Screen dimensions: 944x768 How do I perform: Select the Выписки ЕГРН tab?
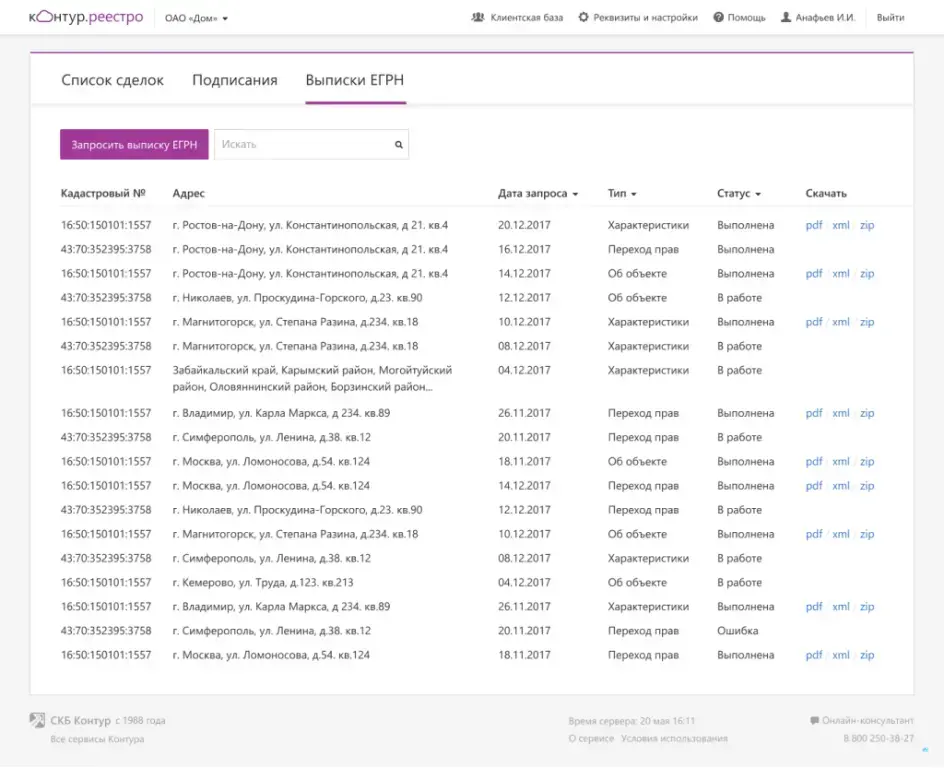[x=355, y=80]
